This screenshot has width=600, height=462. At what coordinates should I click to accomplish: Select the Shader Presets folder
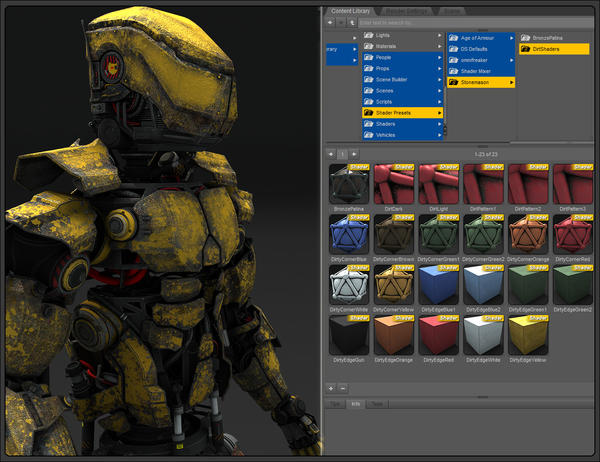403,113
